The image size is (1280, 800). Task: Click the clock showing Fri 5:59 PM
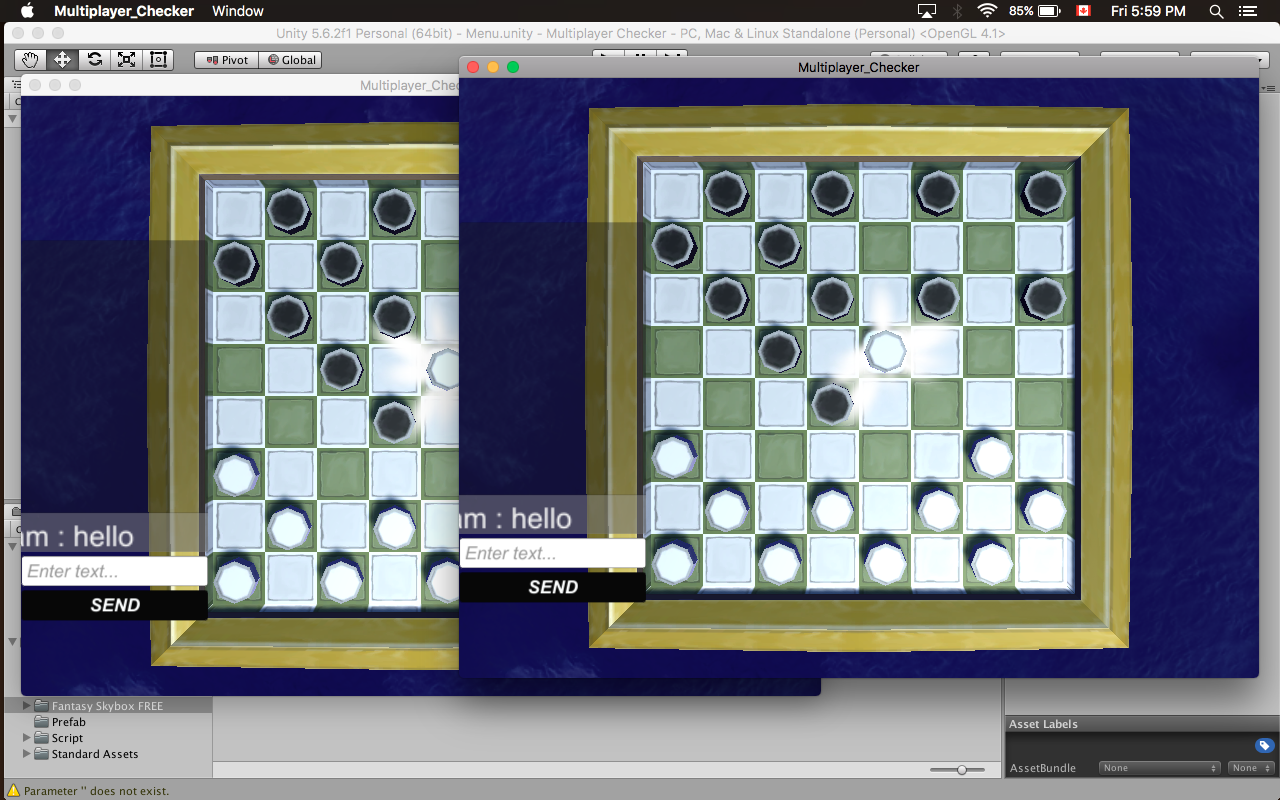(x=1148, y=11)
